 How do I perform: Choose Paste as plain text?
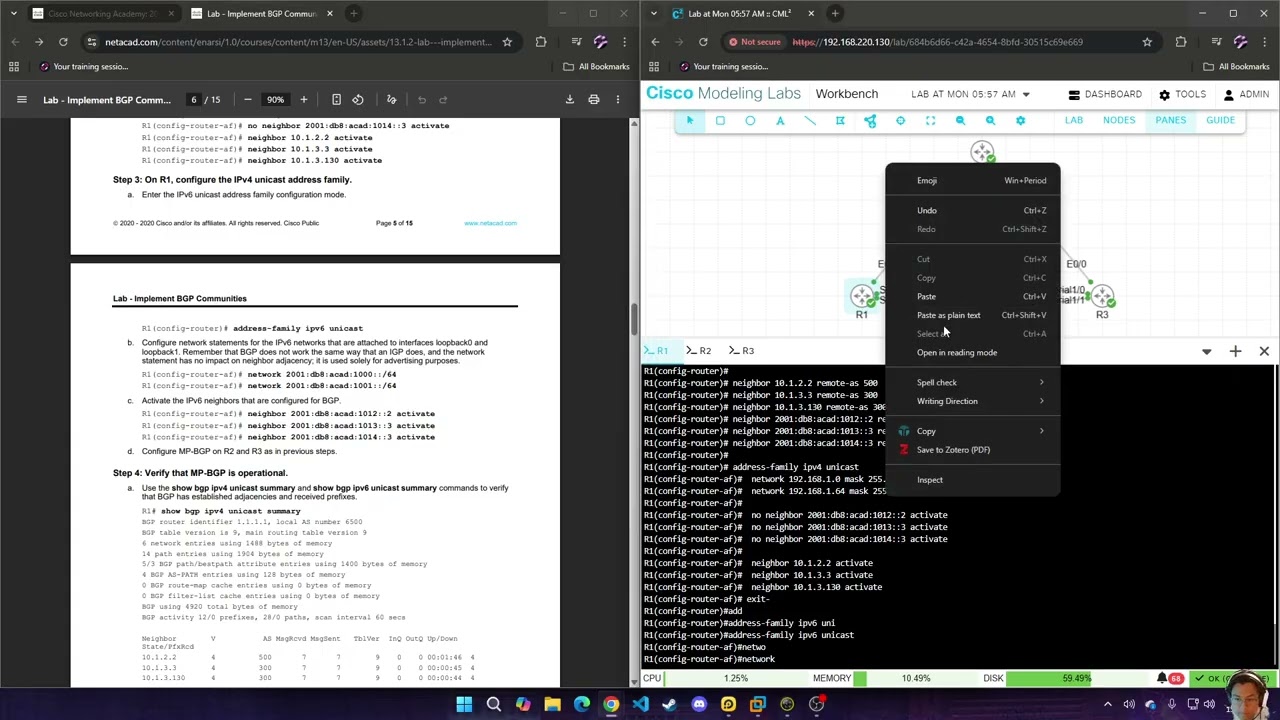973,315
